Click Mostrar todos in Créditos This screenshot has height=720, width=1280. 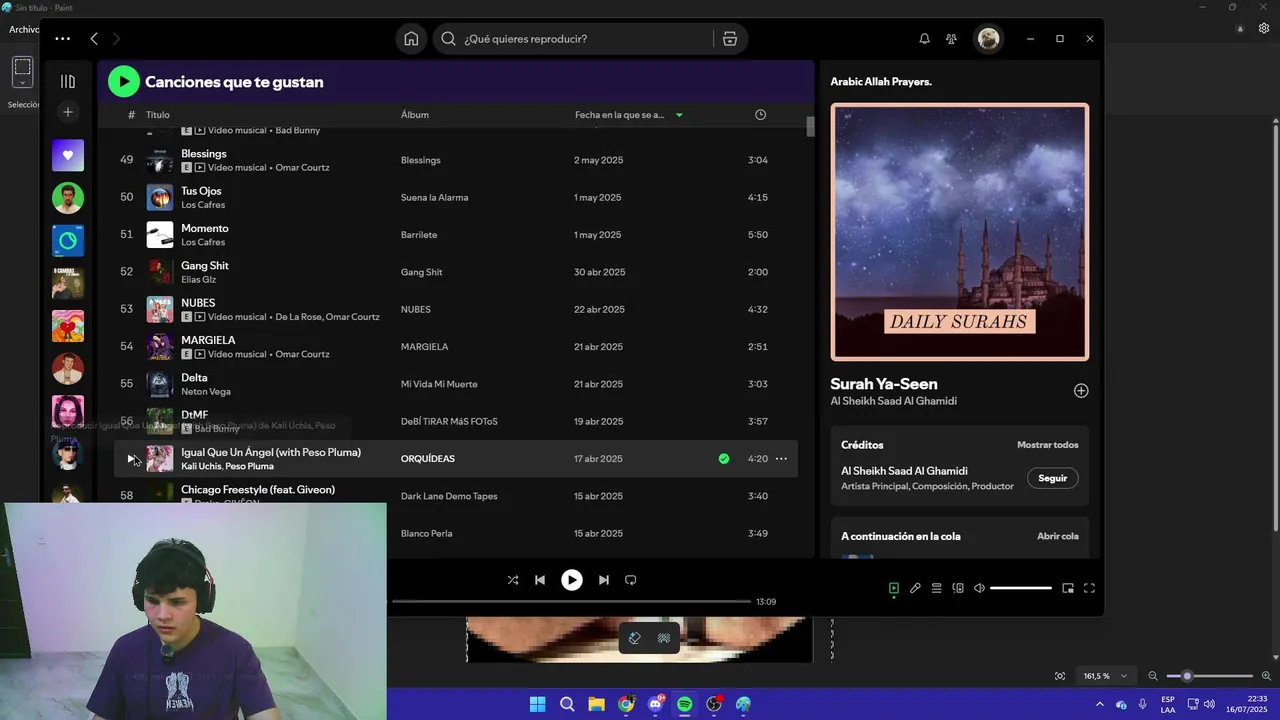tap(1047, 445)
